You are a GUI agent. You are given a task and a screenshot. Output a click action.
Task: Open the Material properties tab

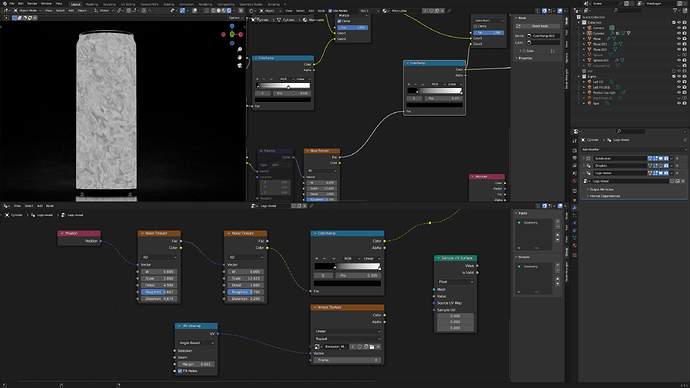(575, 245)
